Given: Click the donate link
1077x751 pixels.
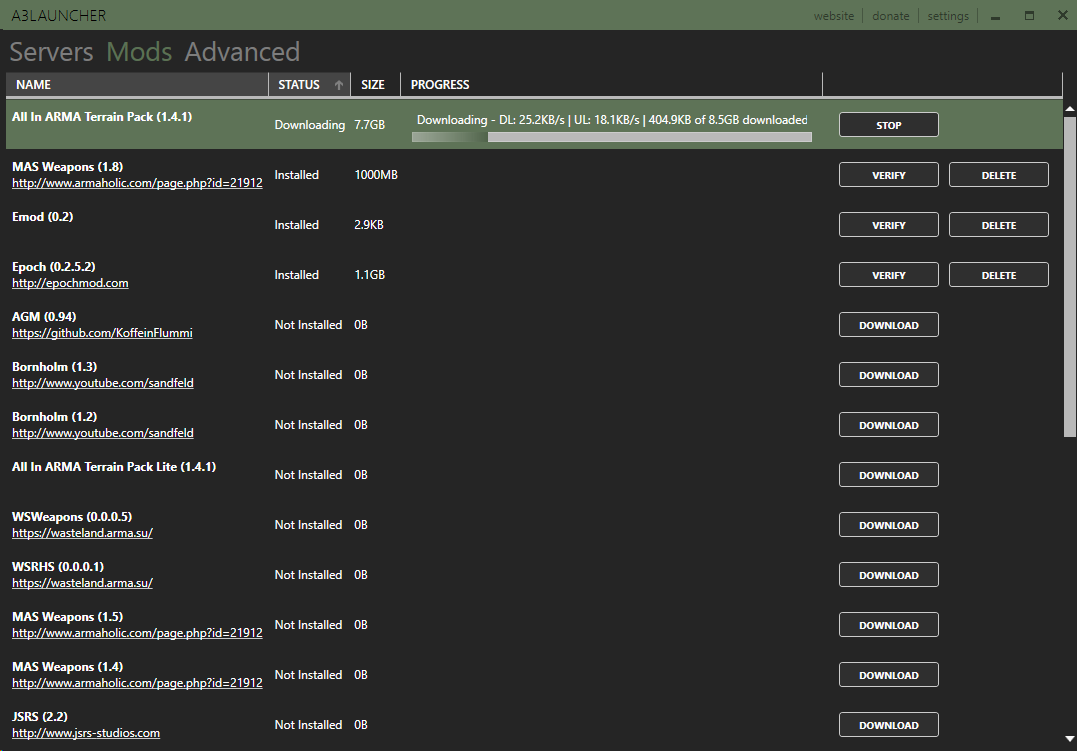Looking at the screenshot, I should pyautogui.click(x=891, y=16).
